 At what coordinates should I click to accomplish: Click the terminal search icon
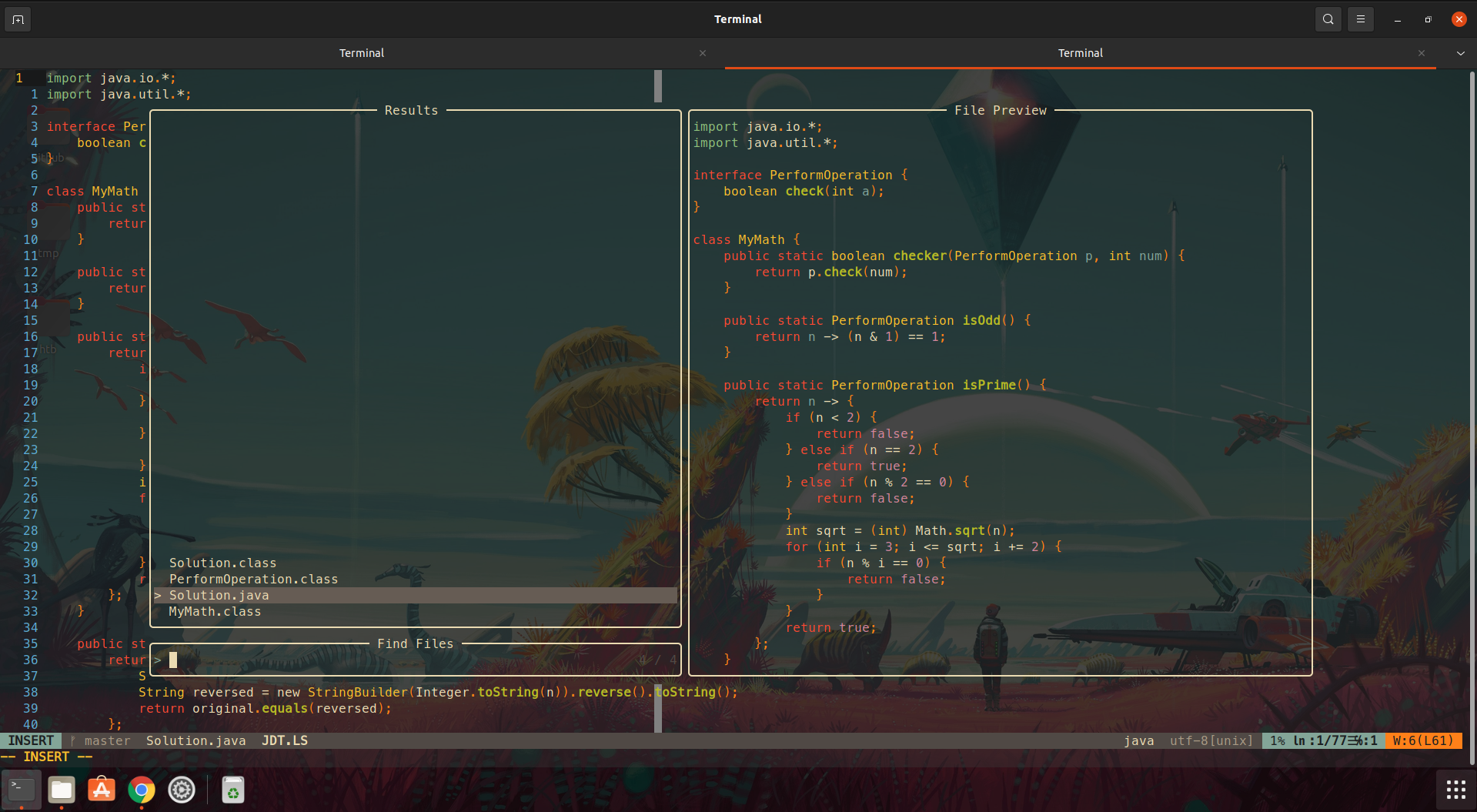[1328, 19]
